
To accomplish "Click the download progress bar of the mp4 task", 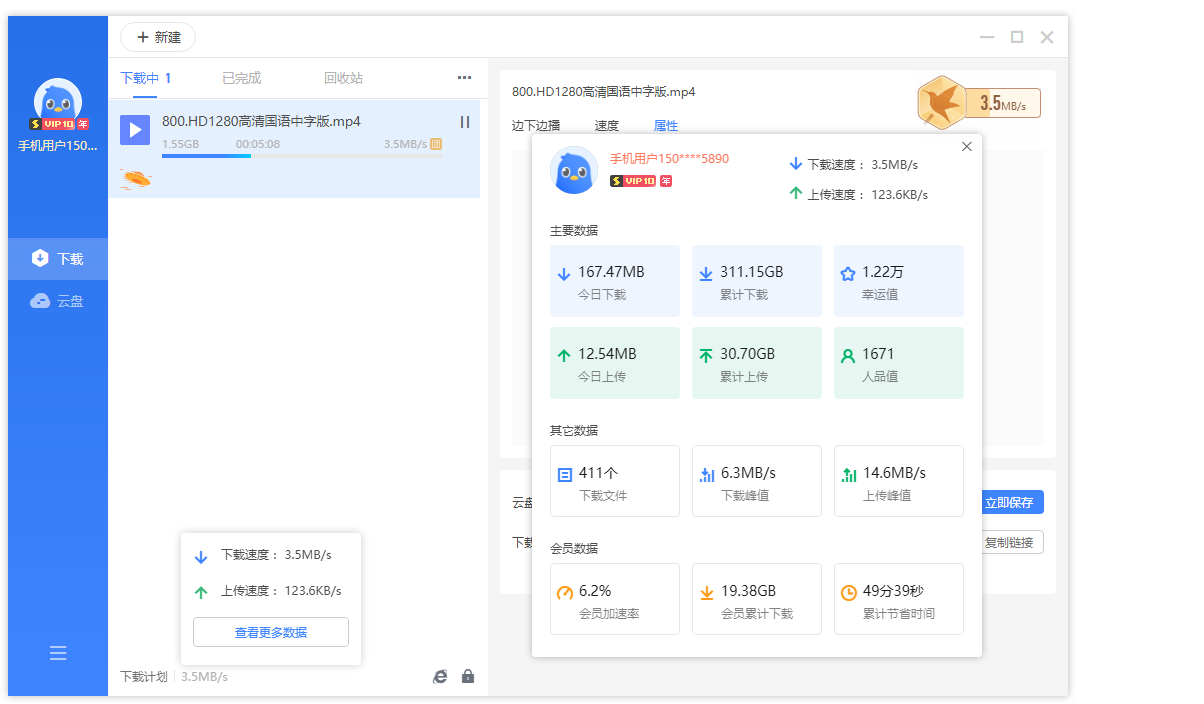I will tap(300, 156).
